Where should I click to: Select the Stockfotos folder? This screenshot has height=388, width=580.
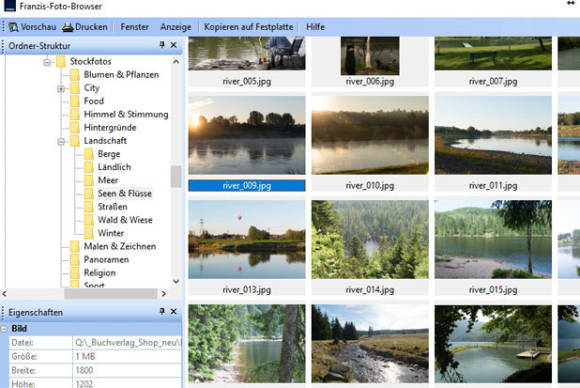pos(91,61)
